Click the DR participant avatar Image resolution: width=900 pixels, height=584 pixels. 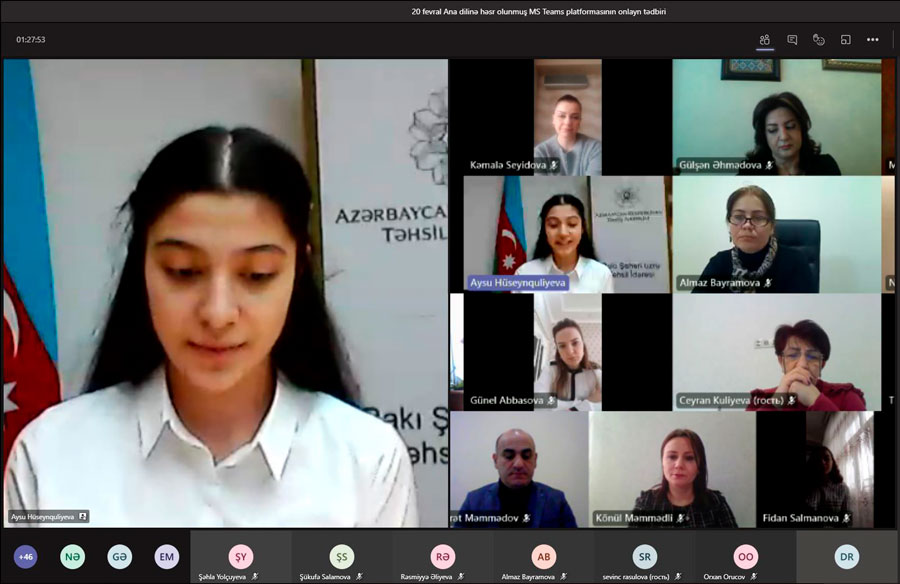(847, 557)
